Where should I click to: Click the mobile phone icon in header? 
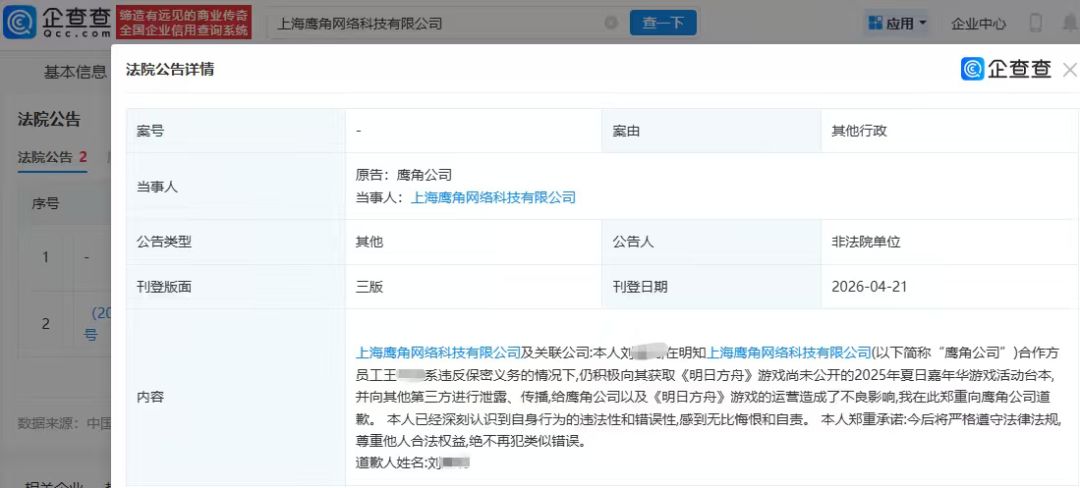tap(1035, 23)
